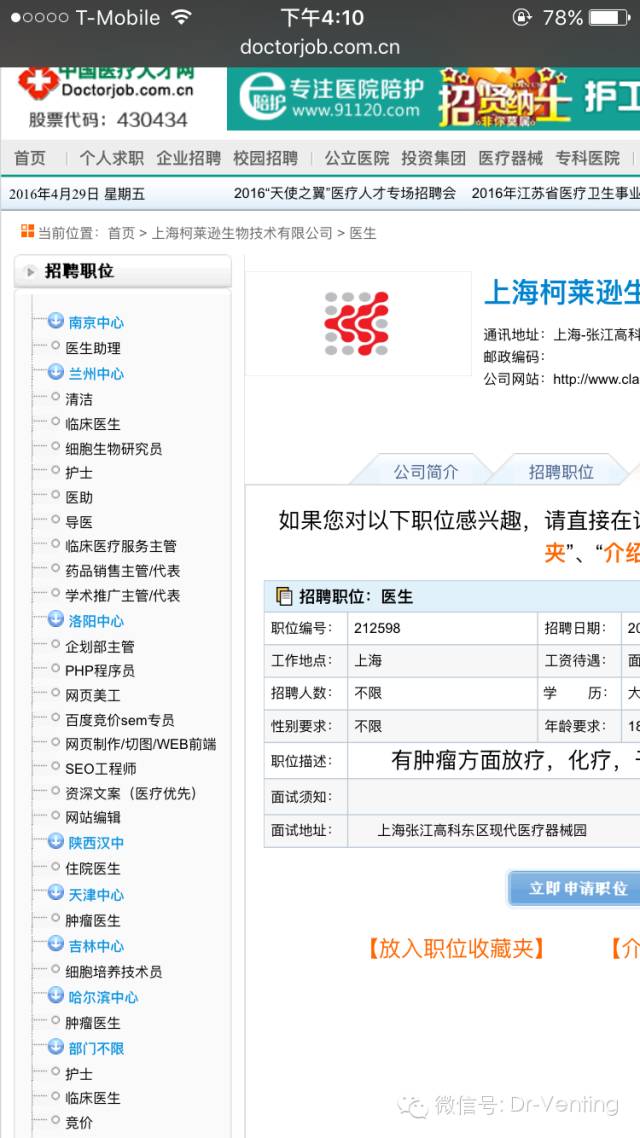Viewport: 640px width, 1138px height.
Task: Collapse the 兰州中心 tree node
Action: click(x=56, y=373)
